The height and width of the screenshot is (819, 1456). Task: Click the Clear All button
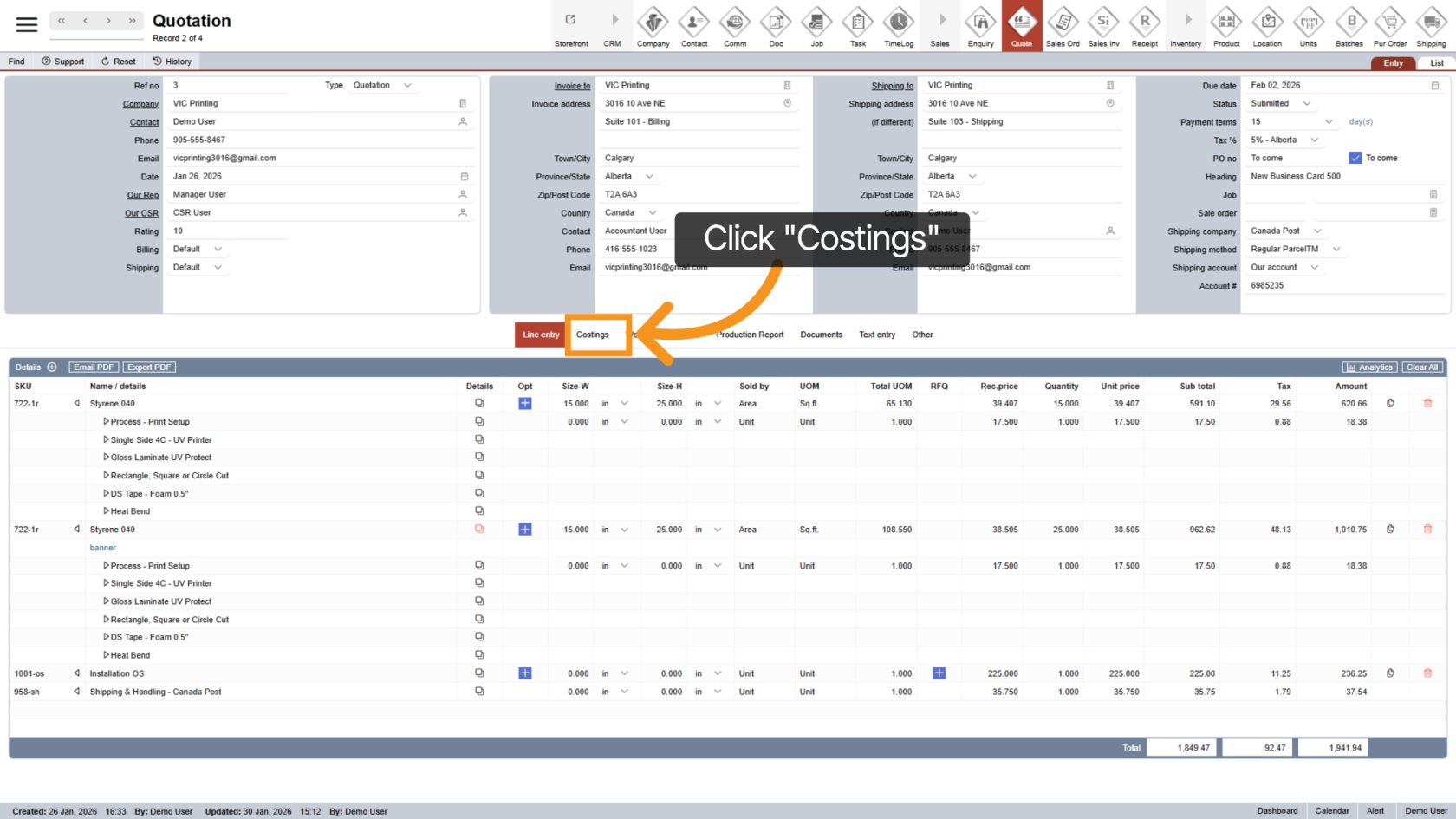click(x=1422, y=367)
